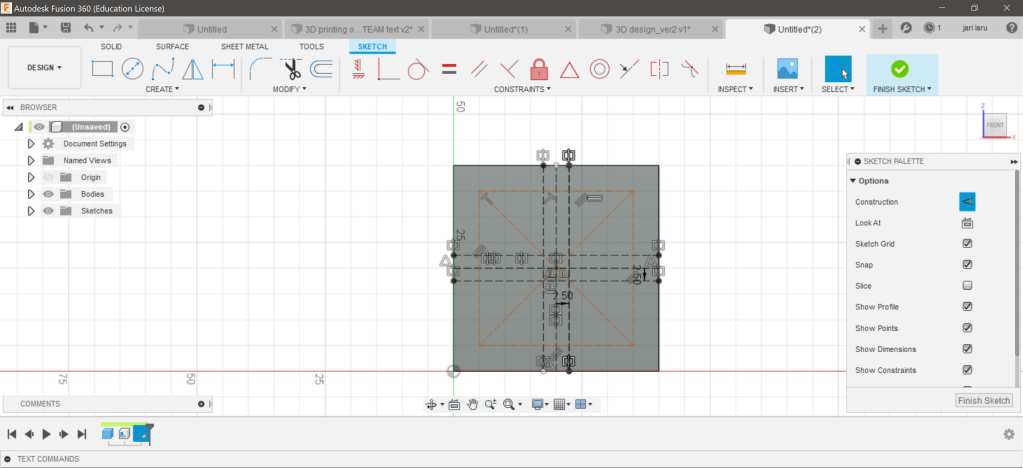
Task: Open the Measure tool under Inspect
Action: (737, 69)
